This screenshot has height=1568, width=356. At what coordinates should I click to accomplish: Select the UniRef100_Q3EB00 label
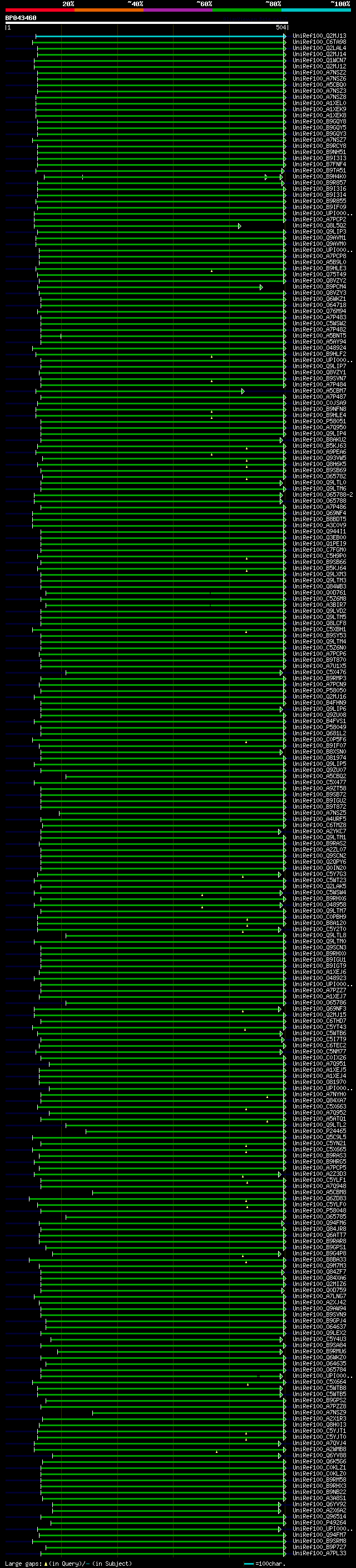coord(319,537)
